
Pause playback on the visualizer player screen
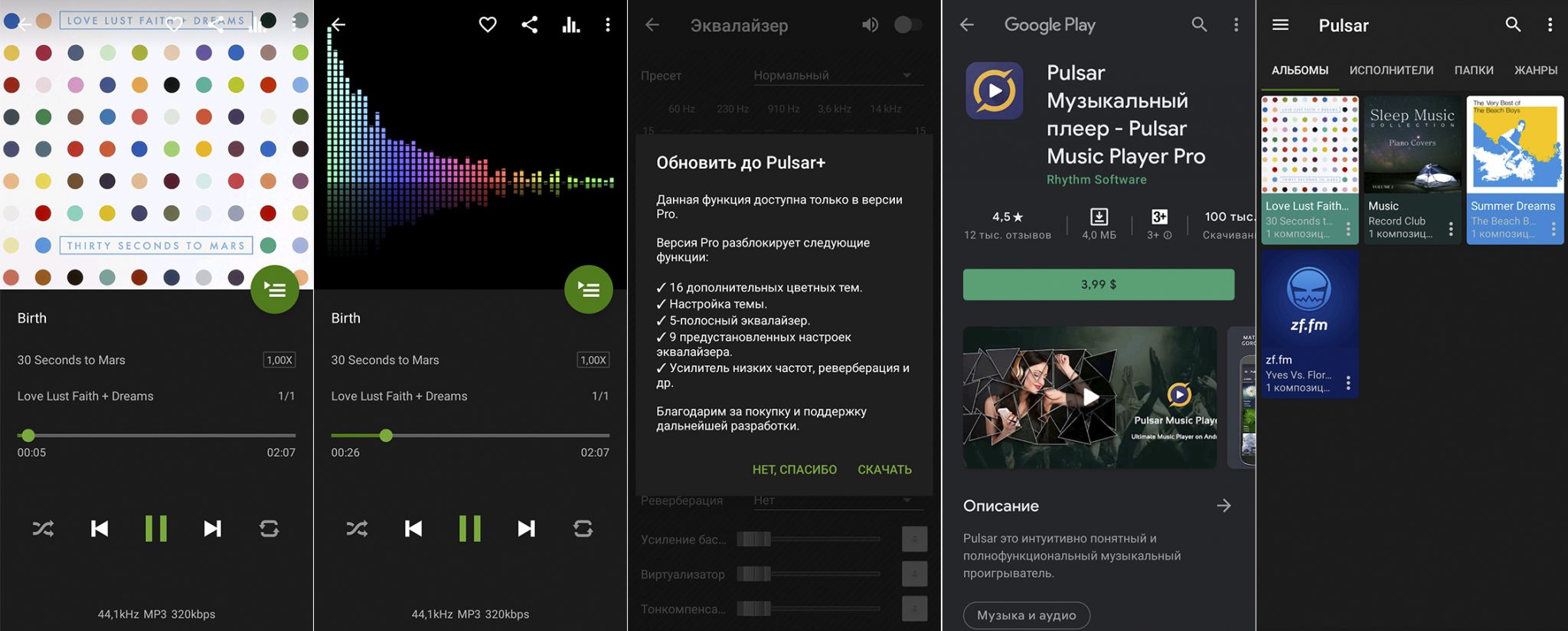(x=470, y=528)
